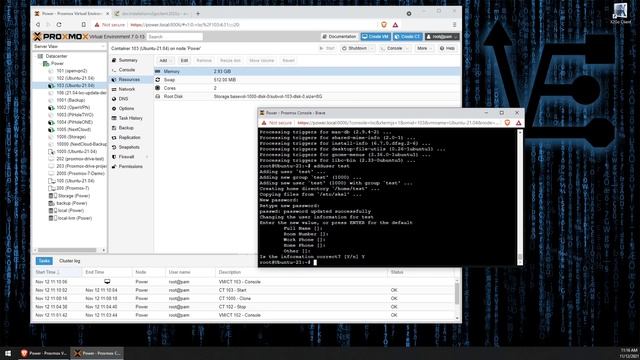Viewport: 640px width, 360px height.
Task: Click the Cores CPU icon
Action: pos(158,88)
